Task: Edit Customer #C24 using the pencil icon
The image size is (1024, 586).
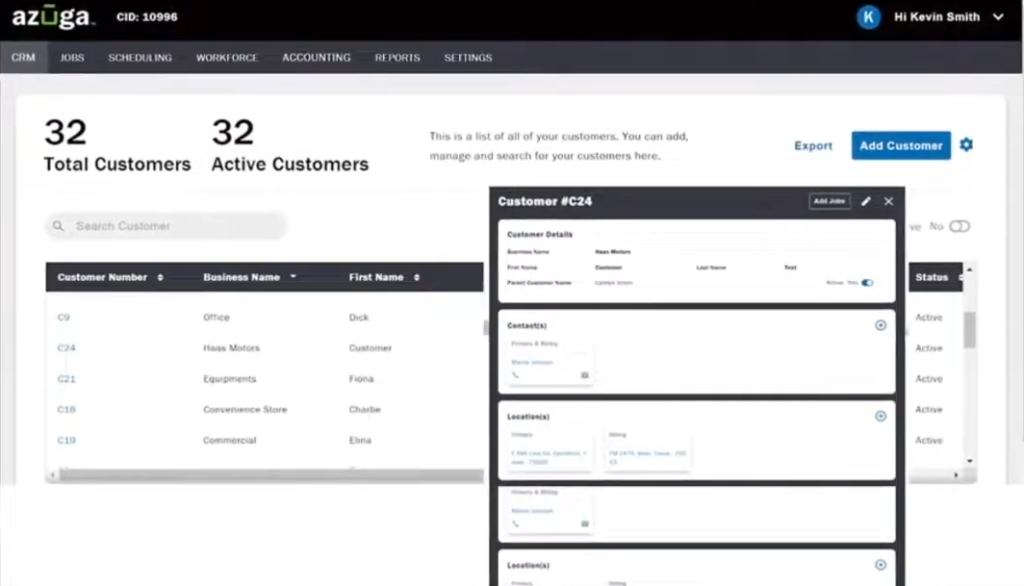Action: click(x=866, y=201)
